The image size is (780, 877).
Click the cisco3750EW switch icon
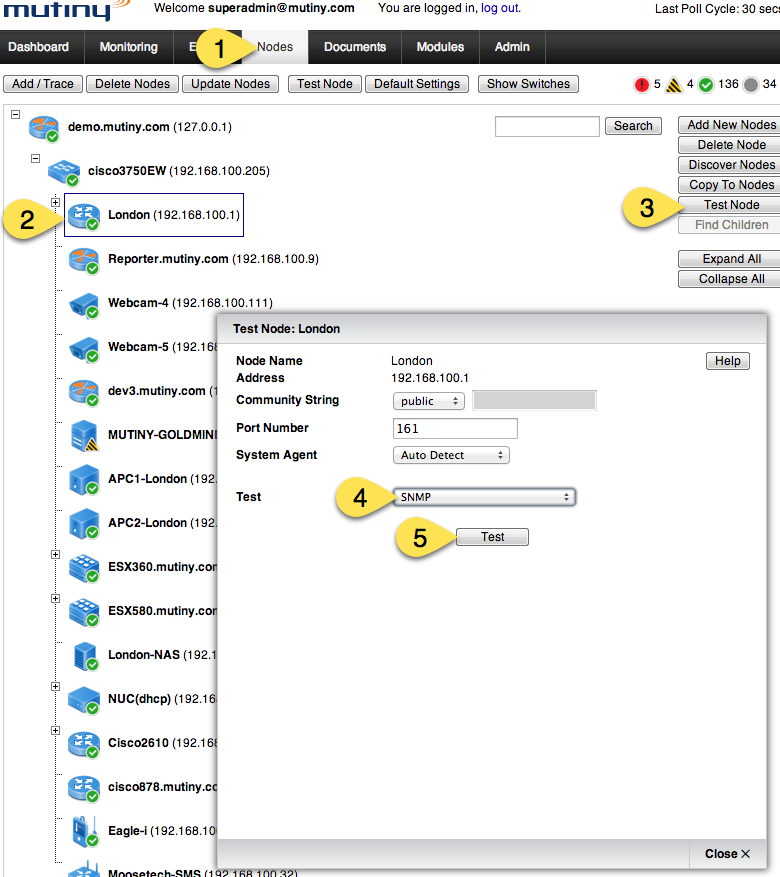click(64, 171)
